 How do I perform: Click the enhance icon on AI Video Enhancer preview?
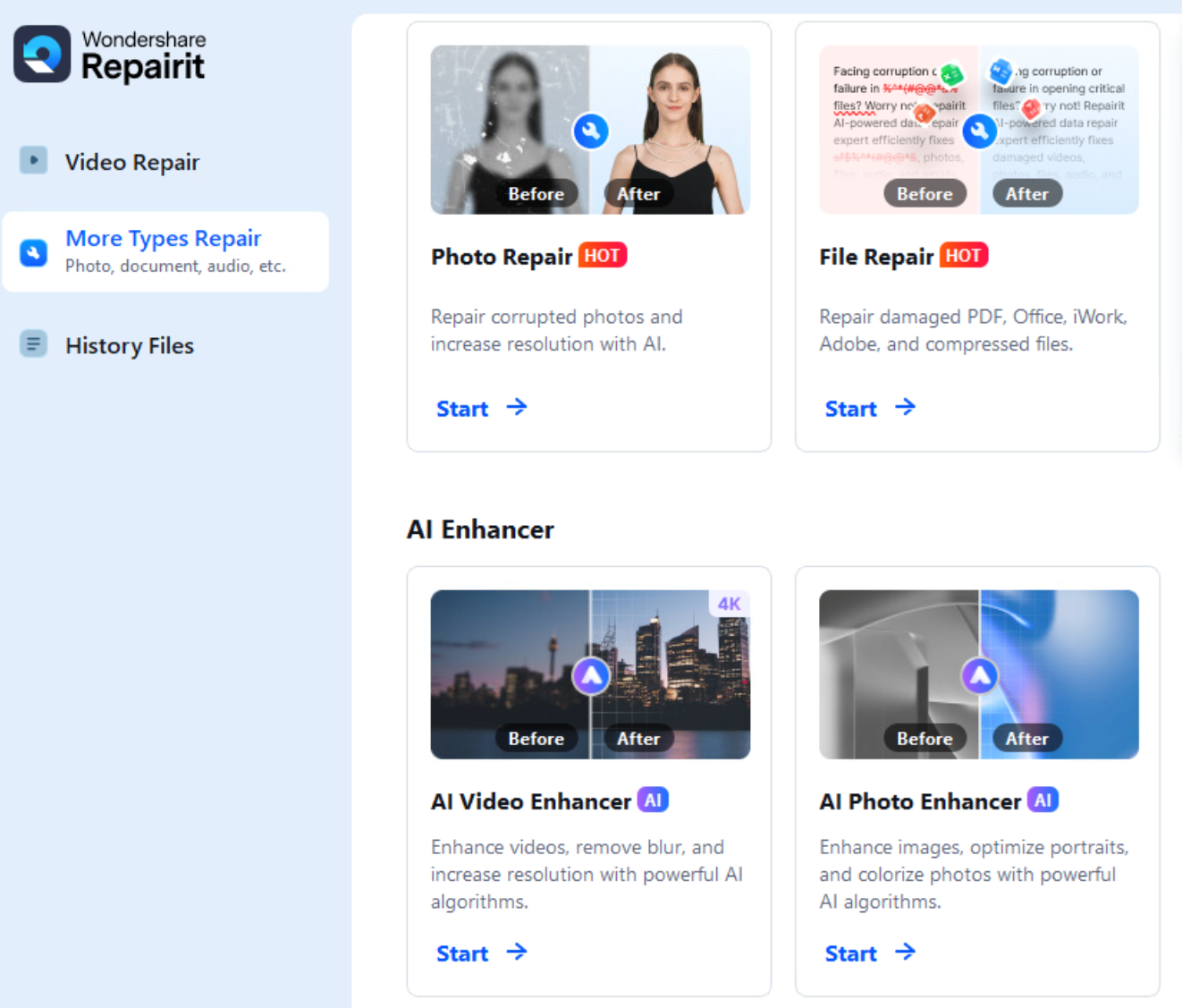click(591, 676)
